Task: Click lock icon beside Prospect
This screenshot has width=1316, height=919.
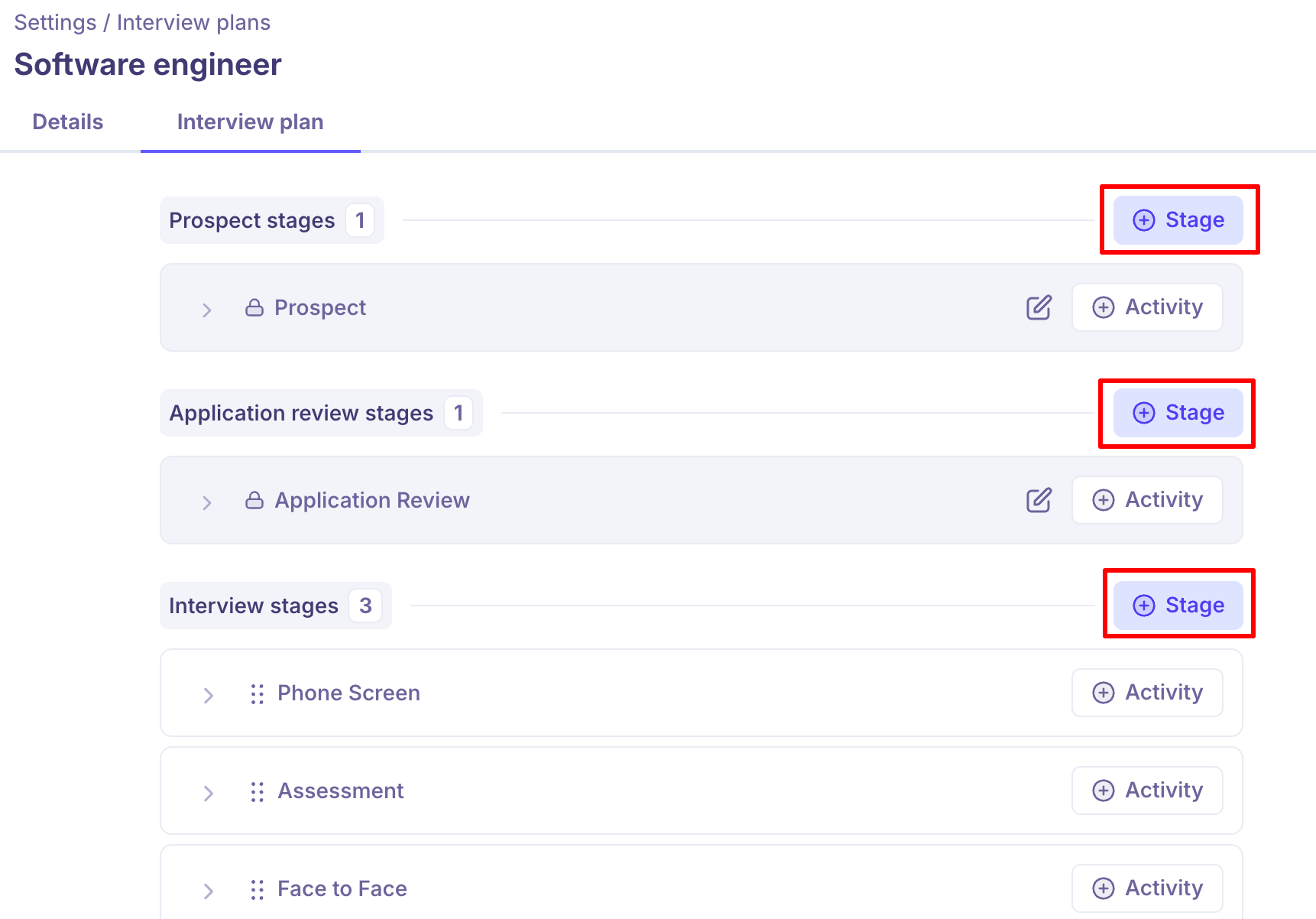Action: pos(254,307)
